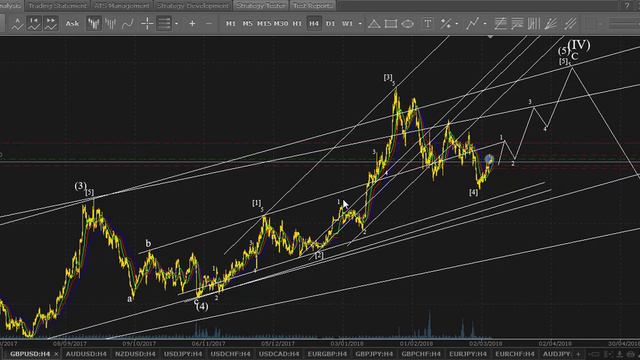The image size is (640, 360).
Task: Open the help question mark icon
Action: [x=627, y=5]
